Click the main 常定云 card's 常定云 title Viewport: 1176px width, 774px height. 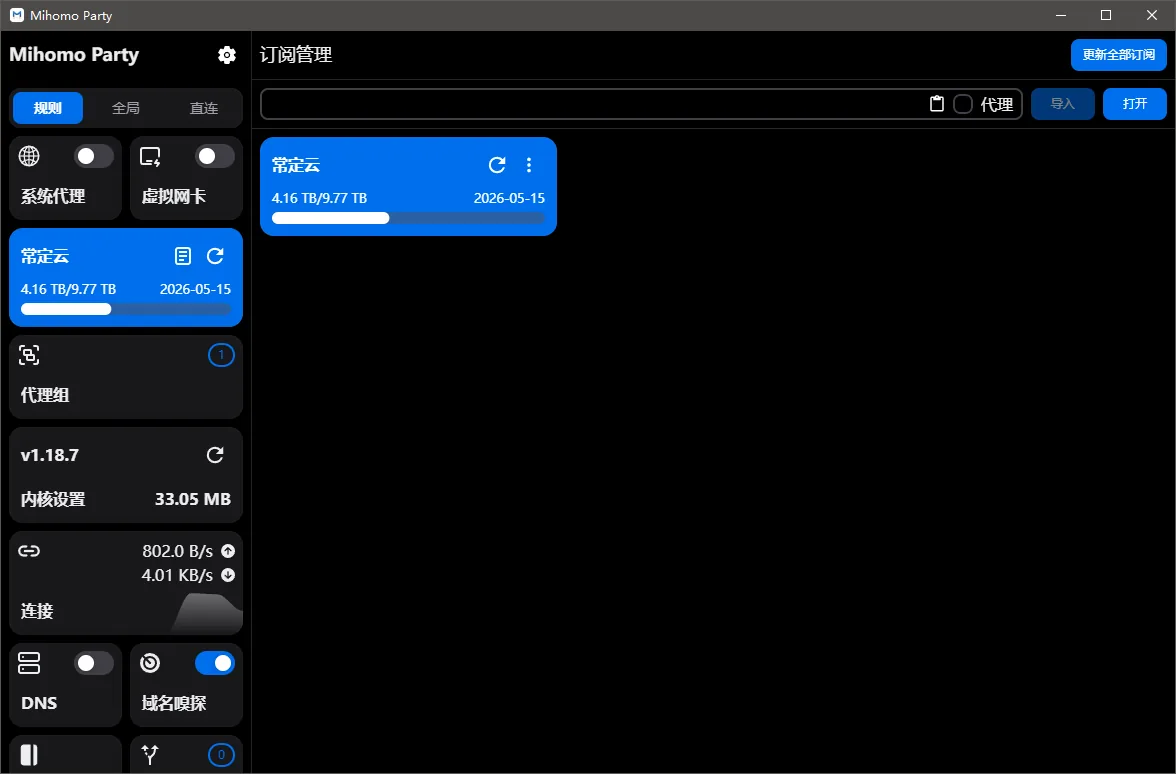(296, 166)
